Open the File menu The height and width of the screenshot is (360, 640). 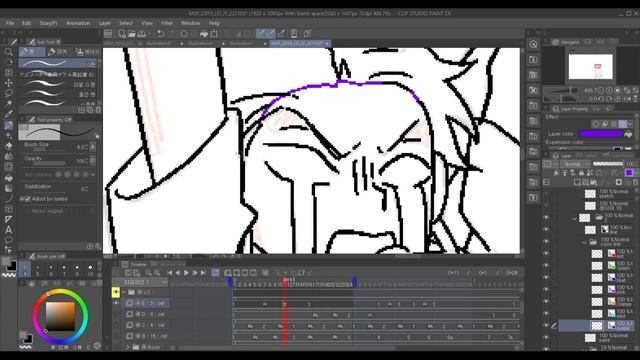(10, 23)
